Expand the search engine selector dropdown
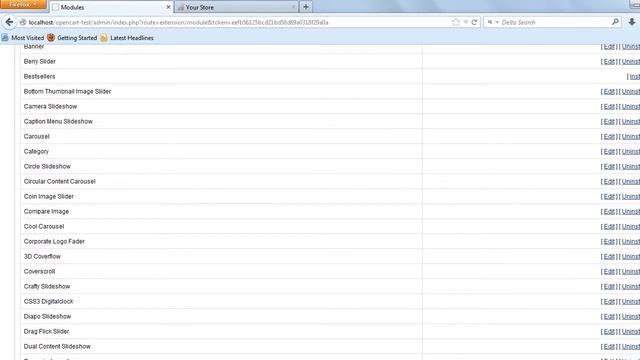This screenshot has width=640, height=360. point(493,22)
